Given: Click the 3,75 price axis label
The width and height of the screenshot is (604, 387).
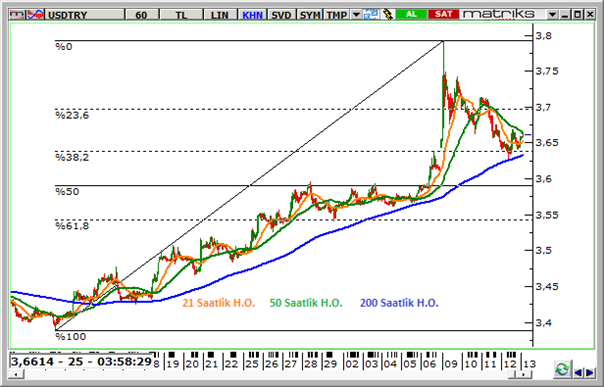Looking at the screenshot, I should click(547, 71).
